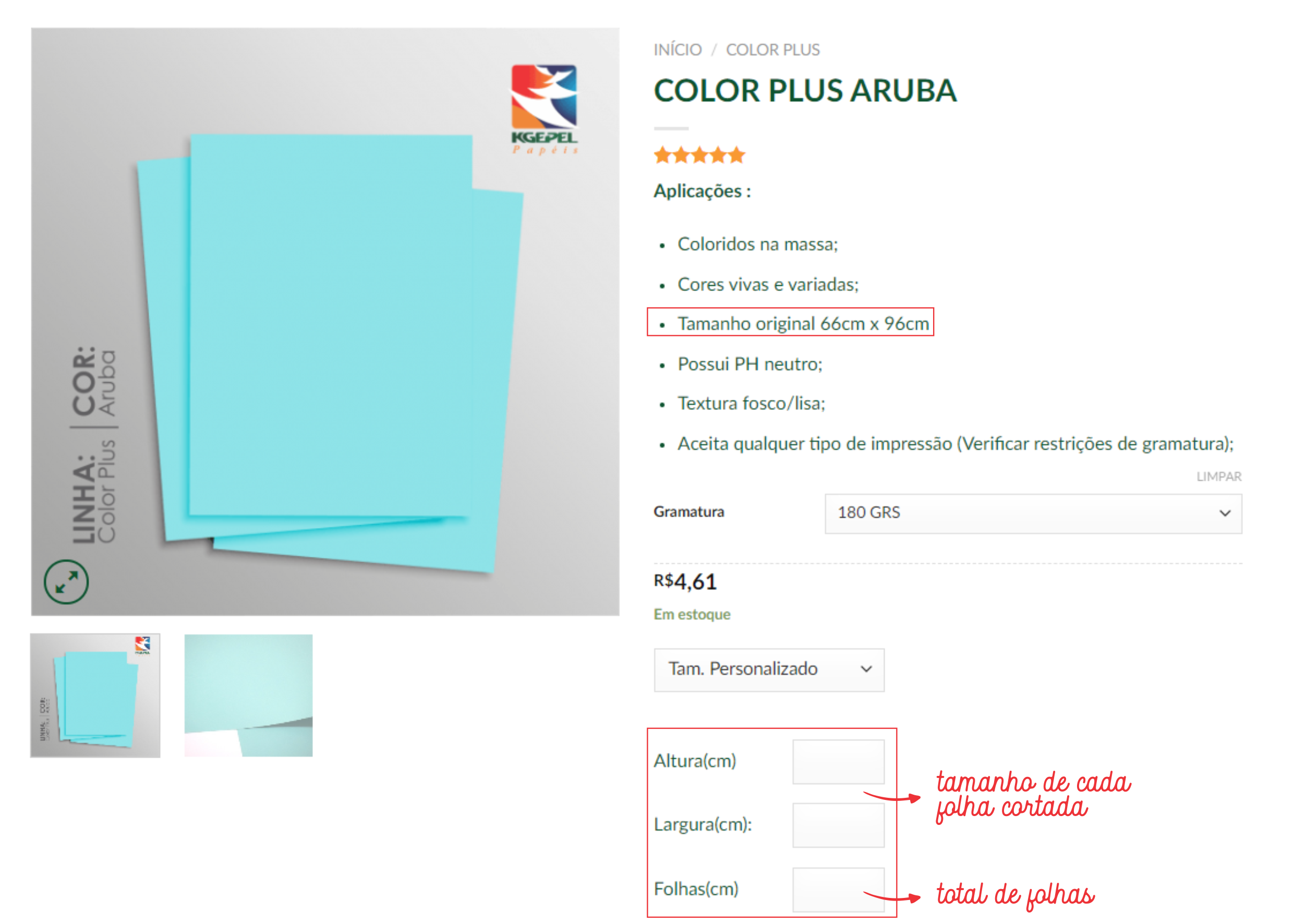Click the COLOR PLUS ARUBA title

pyautogui.click(x=805, y=90)
